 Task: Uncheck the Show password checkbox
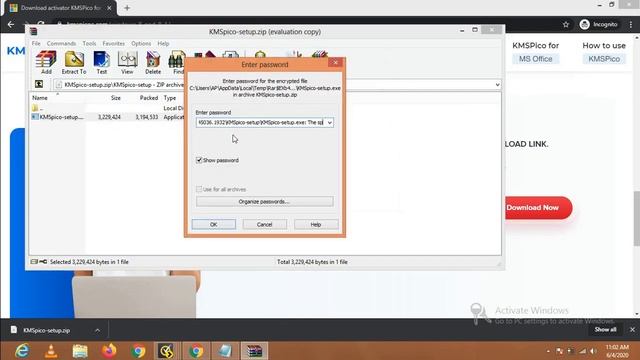click(199, 160)
